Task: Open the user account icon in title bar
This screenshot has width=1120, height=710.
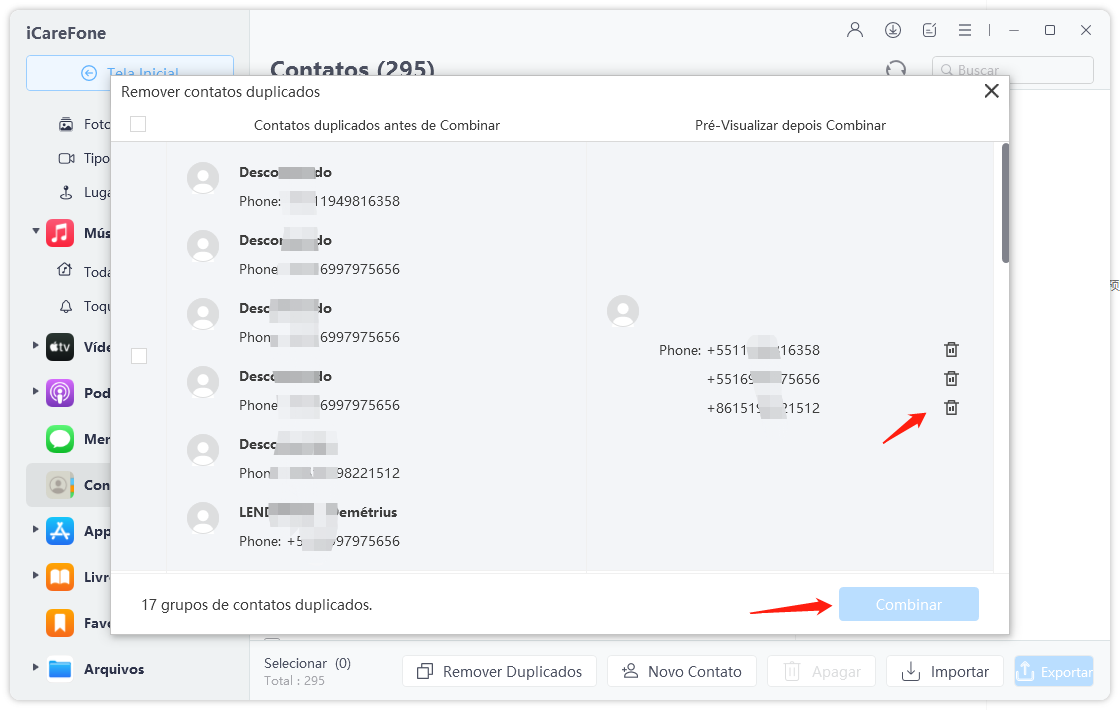Action: [x=855, y=30]
